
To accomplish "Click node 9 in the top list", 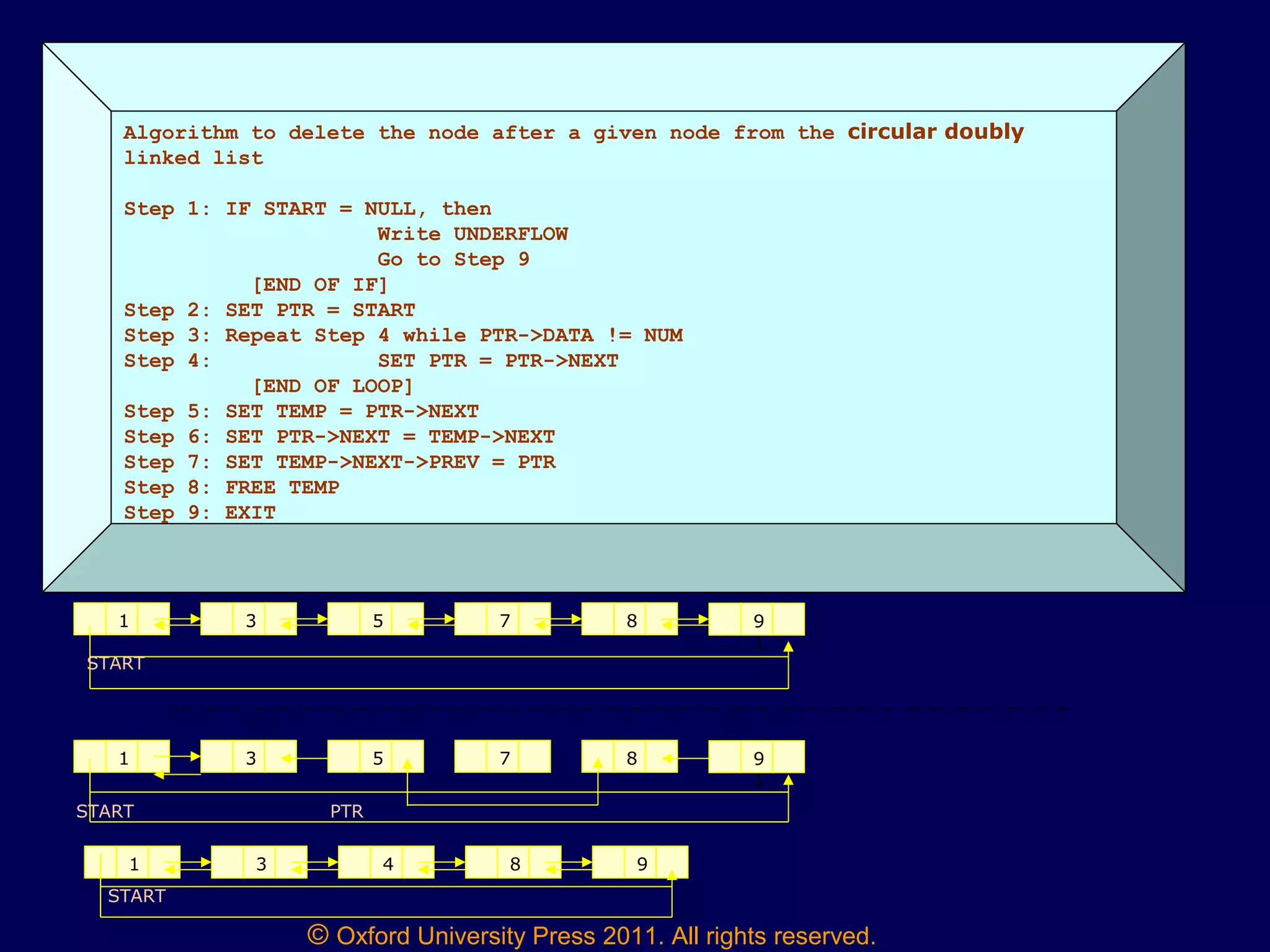I will click(x=758, y=620).
